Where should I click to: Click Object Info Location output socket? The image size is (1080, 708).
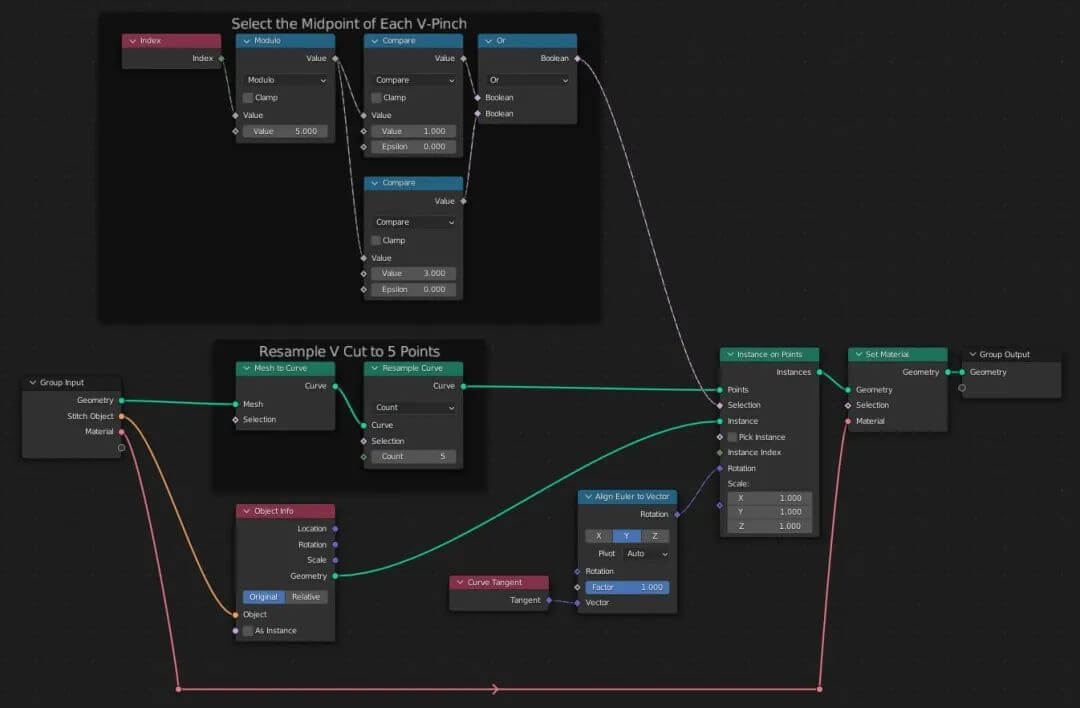pyautogui.click(x=335, y=529)
